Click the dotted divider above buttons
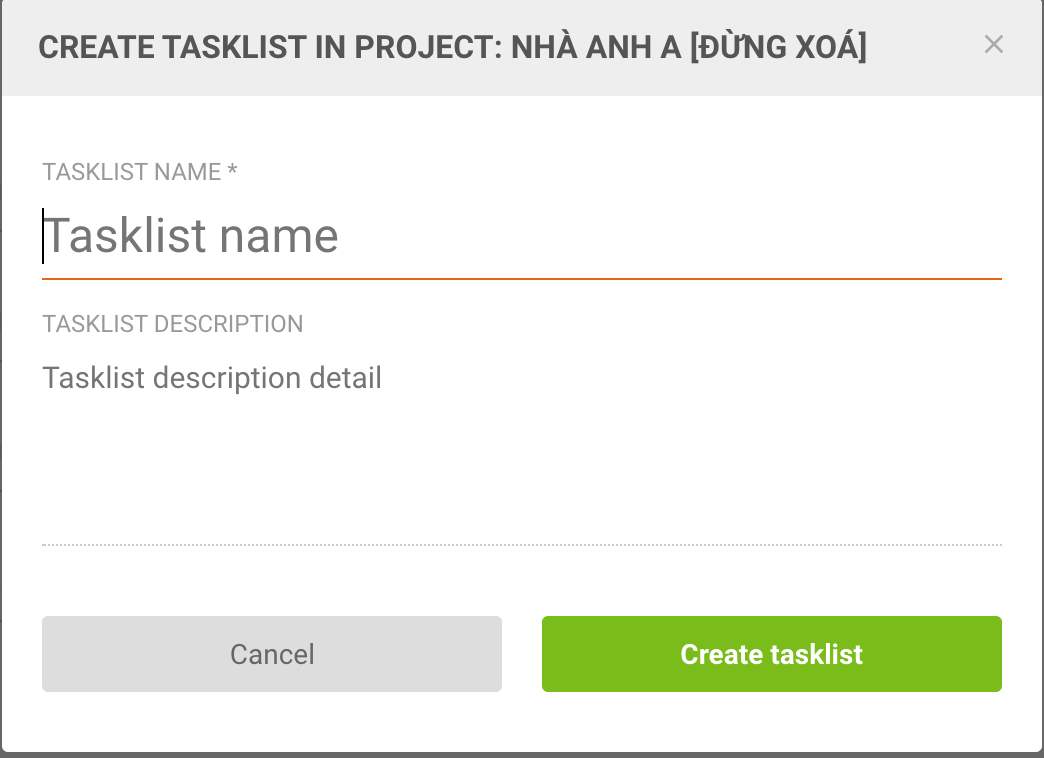 click(521, 543)
